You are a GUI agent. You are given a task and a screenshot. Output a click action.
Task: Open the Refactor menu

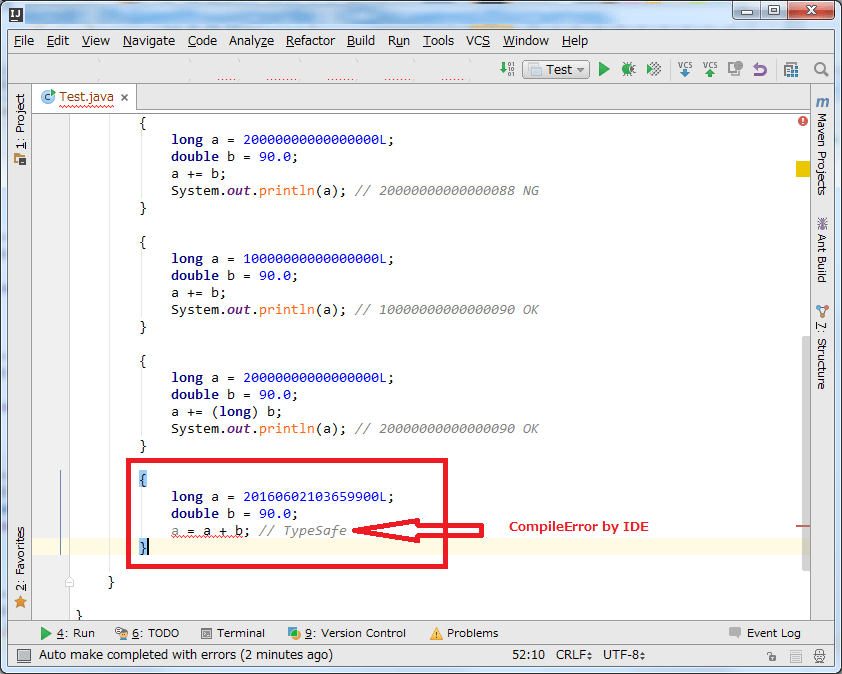pos(310,41)
